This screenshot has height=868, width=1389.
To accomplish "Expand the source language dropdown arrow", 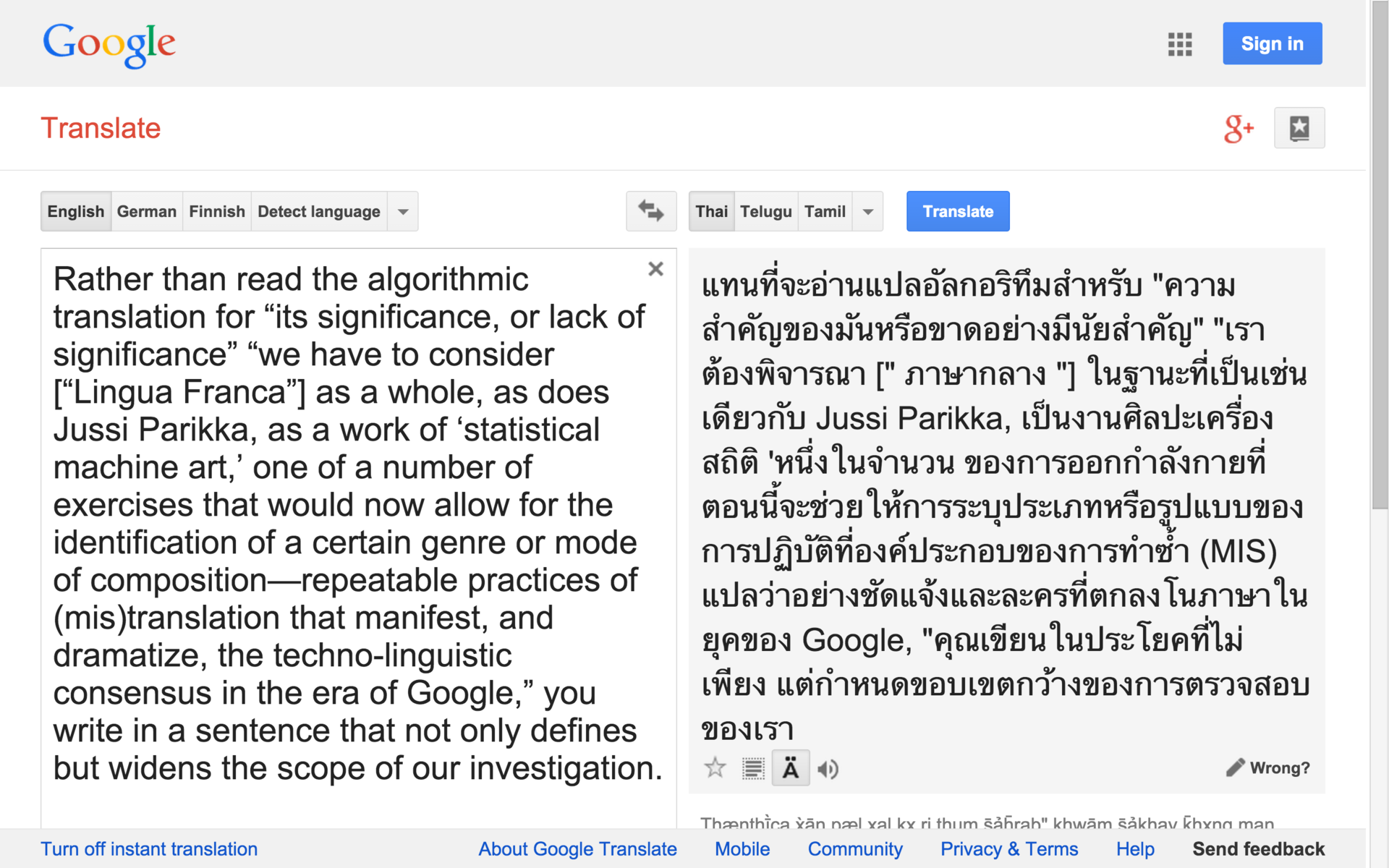I will [x=403, y=211].
